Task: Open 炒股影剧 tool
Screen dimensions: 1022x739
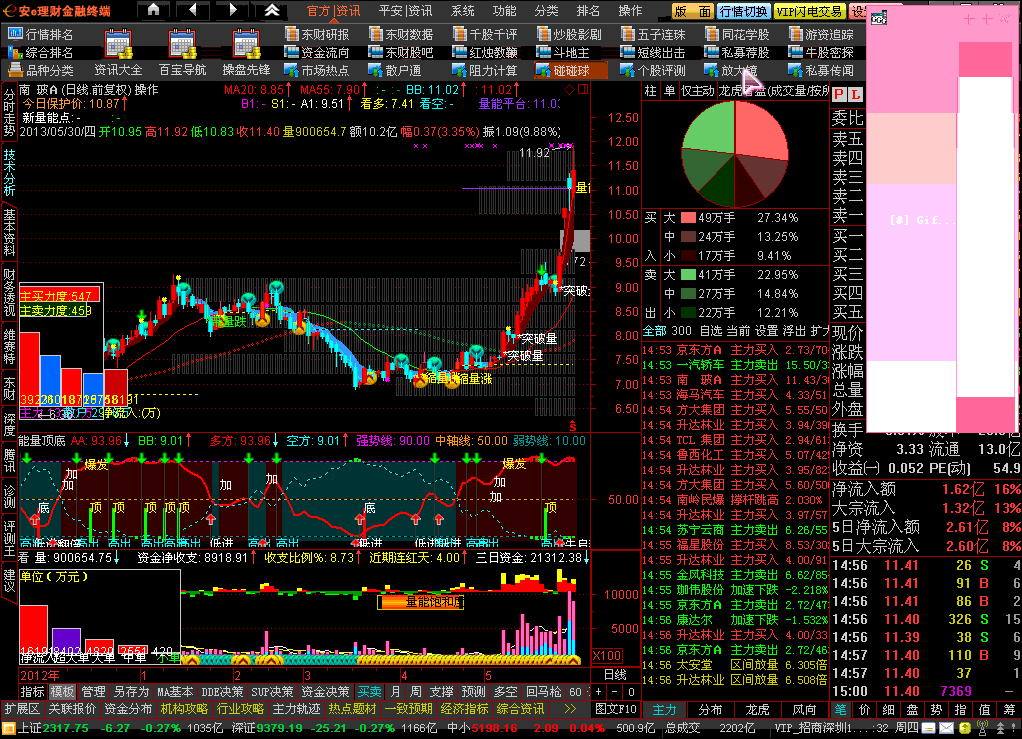Action: (x=570, y=34)
